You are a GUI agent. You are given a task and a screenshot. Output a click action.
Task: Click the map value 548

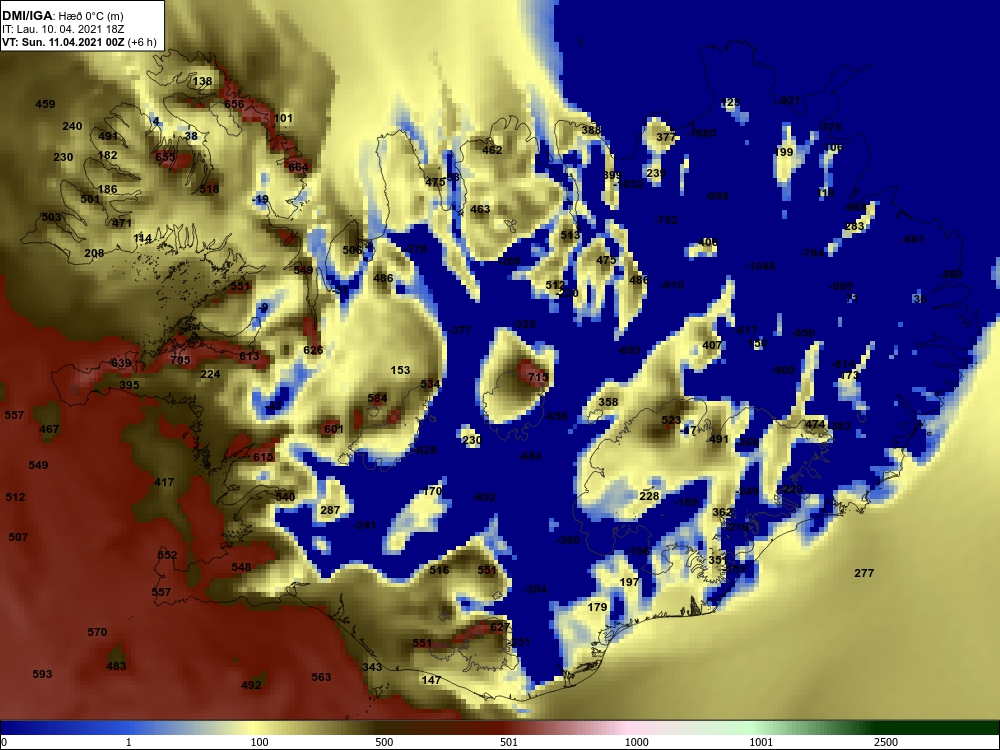coord(241,567)
